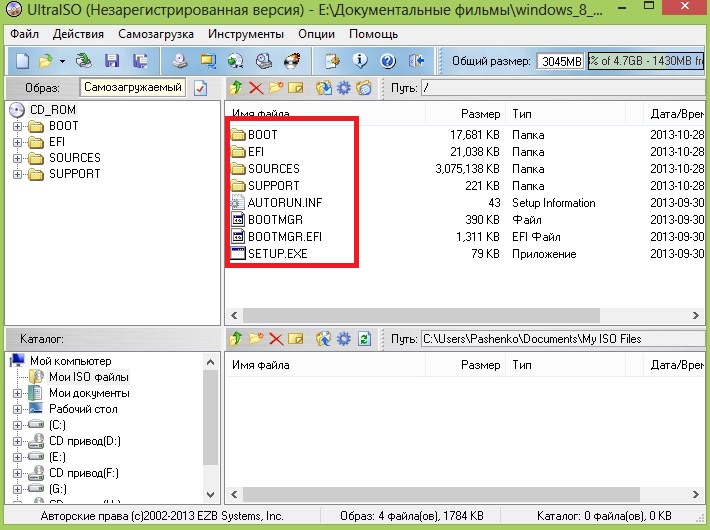Open the dropdown arrow next to Open icon
The image size is (710, 530).
(62, 61)
